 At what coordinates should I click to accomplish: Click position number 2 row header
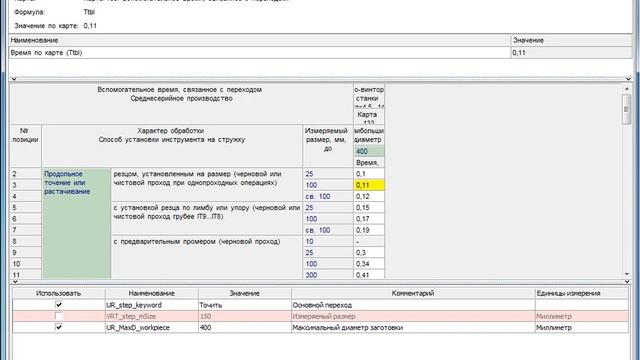click(x=25, y=174)
